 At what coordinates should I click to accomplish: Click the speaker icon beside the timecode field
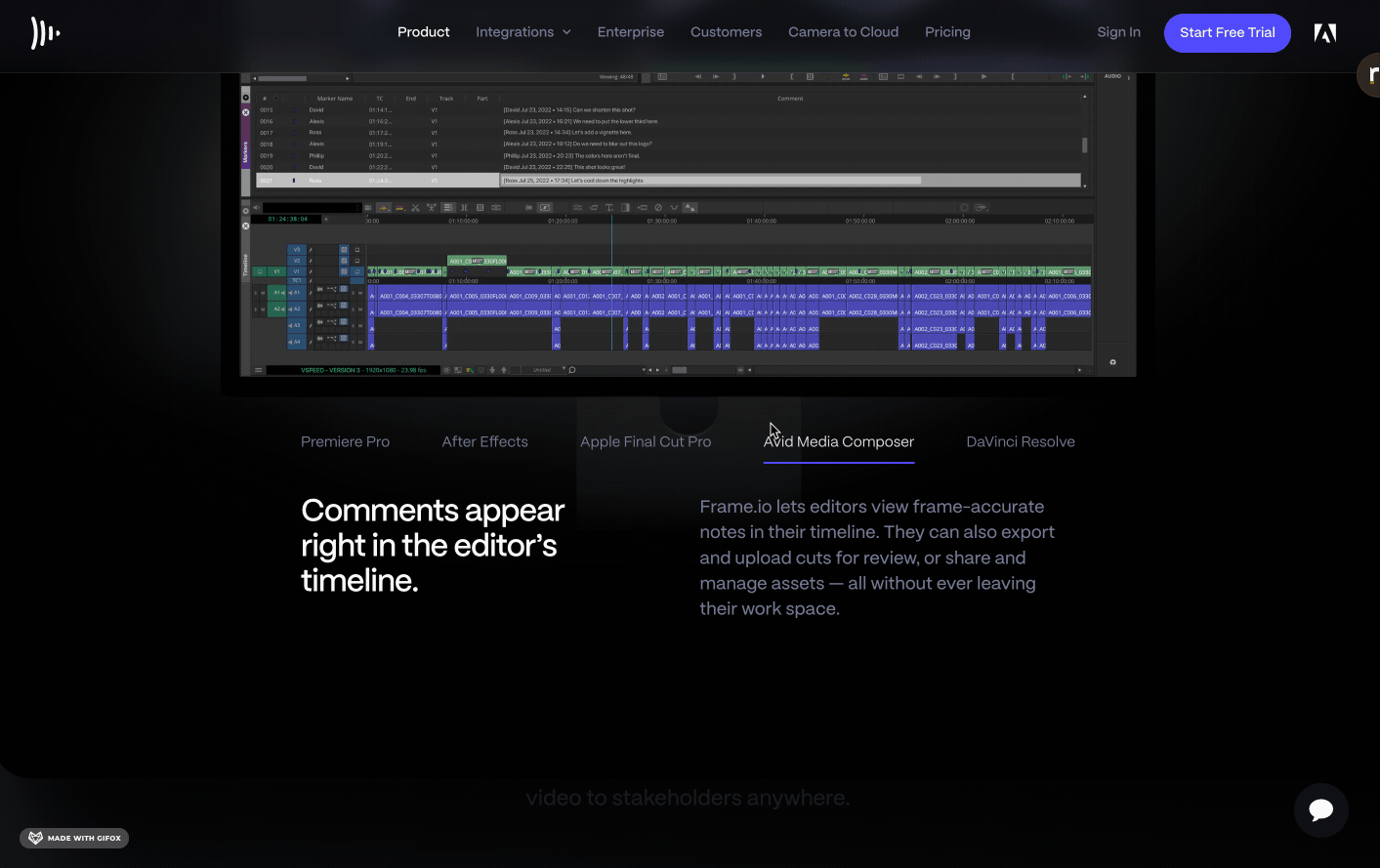(x=256, y=207)
